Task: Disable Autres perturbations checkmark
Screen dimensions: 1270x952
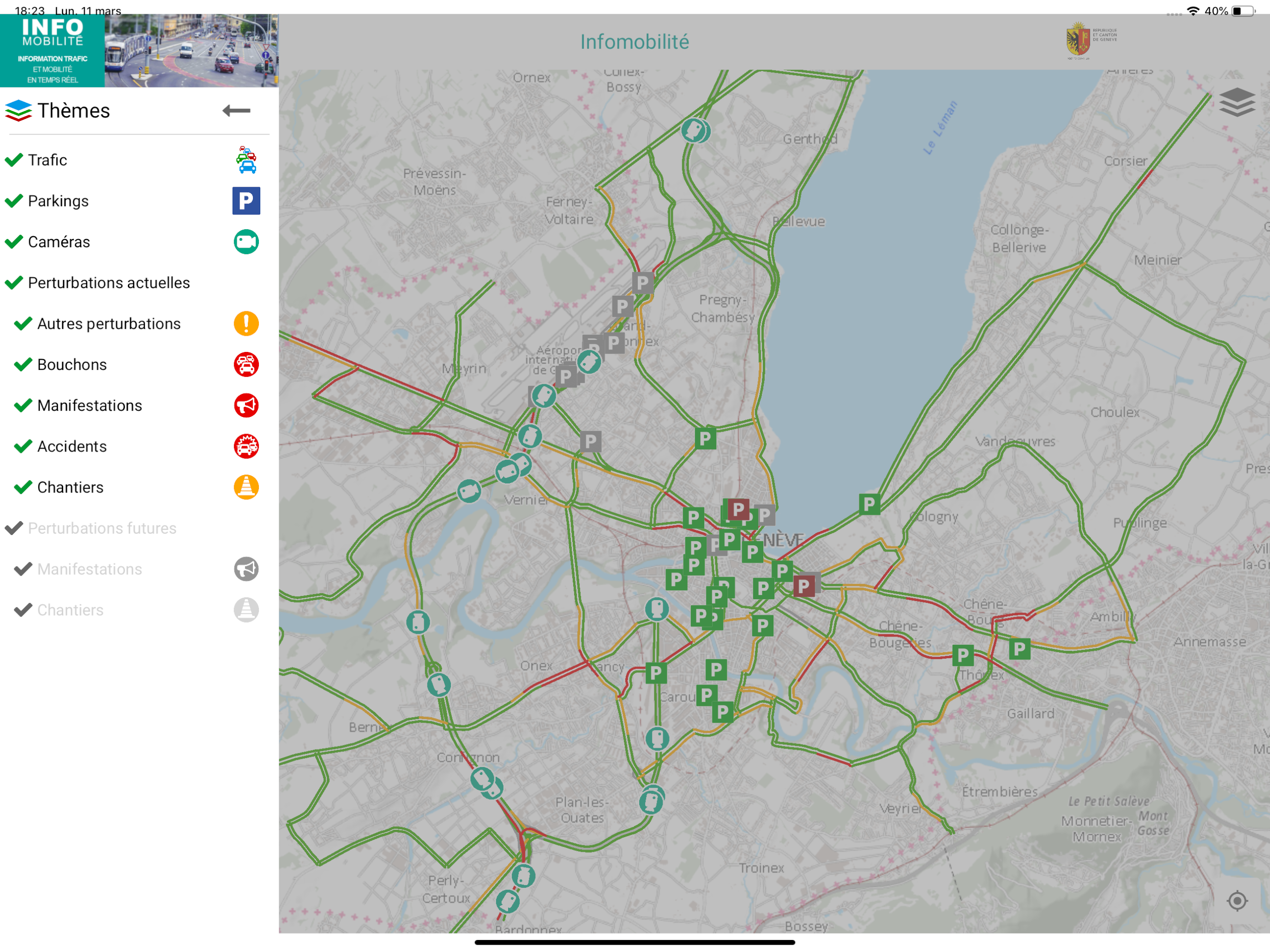Action: tap(23, 324)
